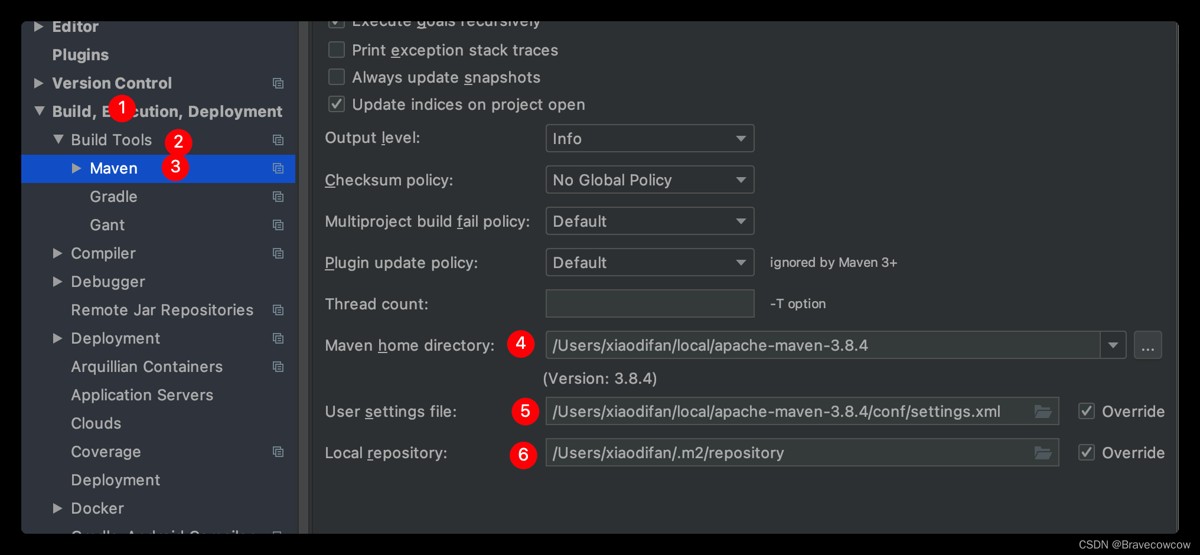Open Application Servers settings page
1200x555 pixels.
point(142,395)
